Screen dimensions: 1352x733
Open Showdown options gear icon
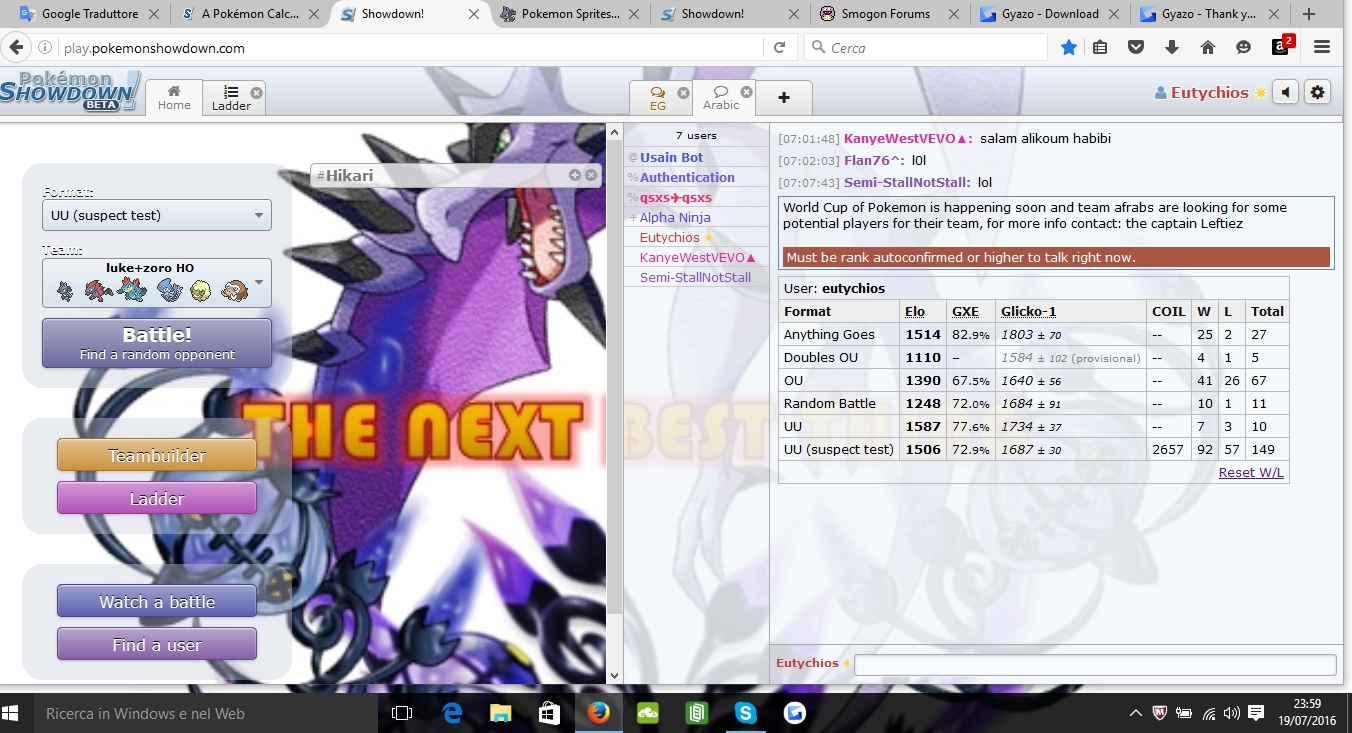(x=1318, y=92)
